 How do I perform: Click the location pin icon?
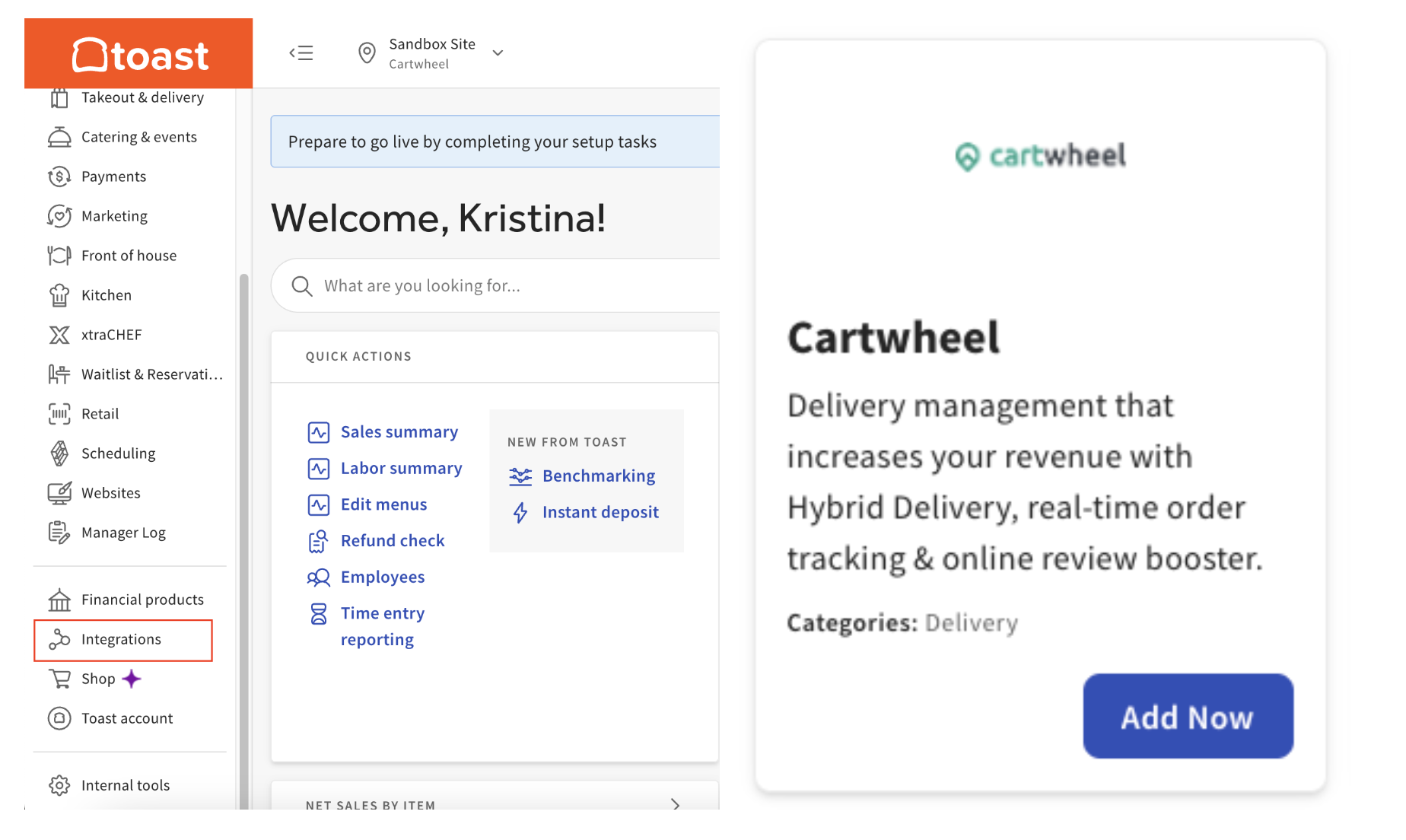(367, 52)
